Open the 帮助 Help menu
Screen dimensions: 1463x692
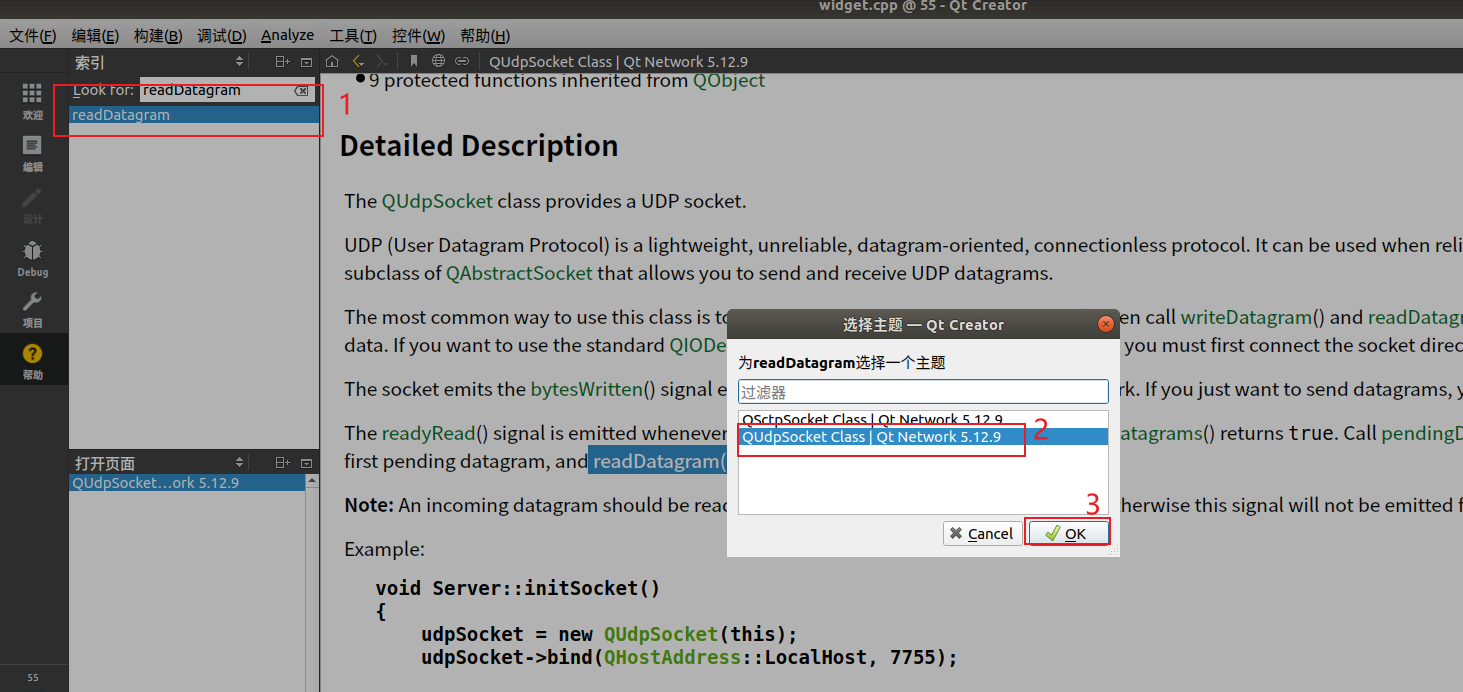485,35
